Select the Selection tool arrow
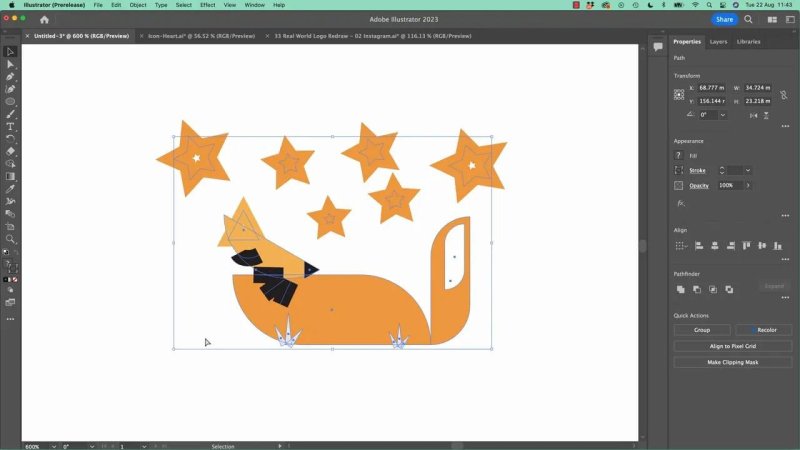The height and width of the screenshot is (450, 800). (x=10, y=52)
